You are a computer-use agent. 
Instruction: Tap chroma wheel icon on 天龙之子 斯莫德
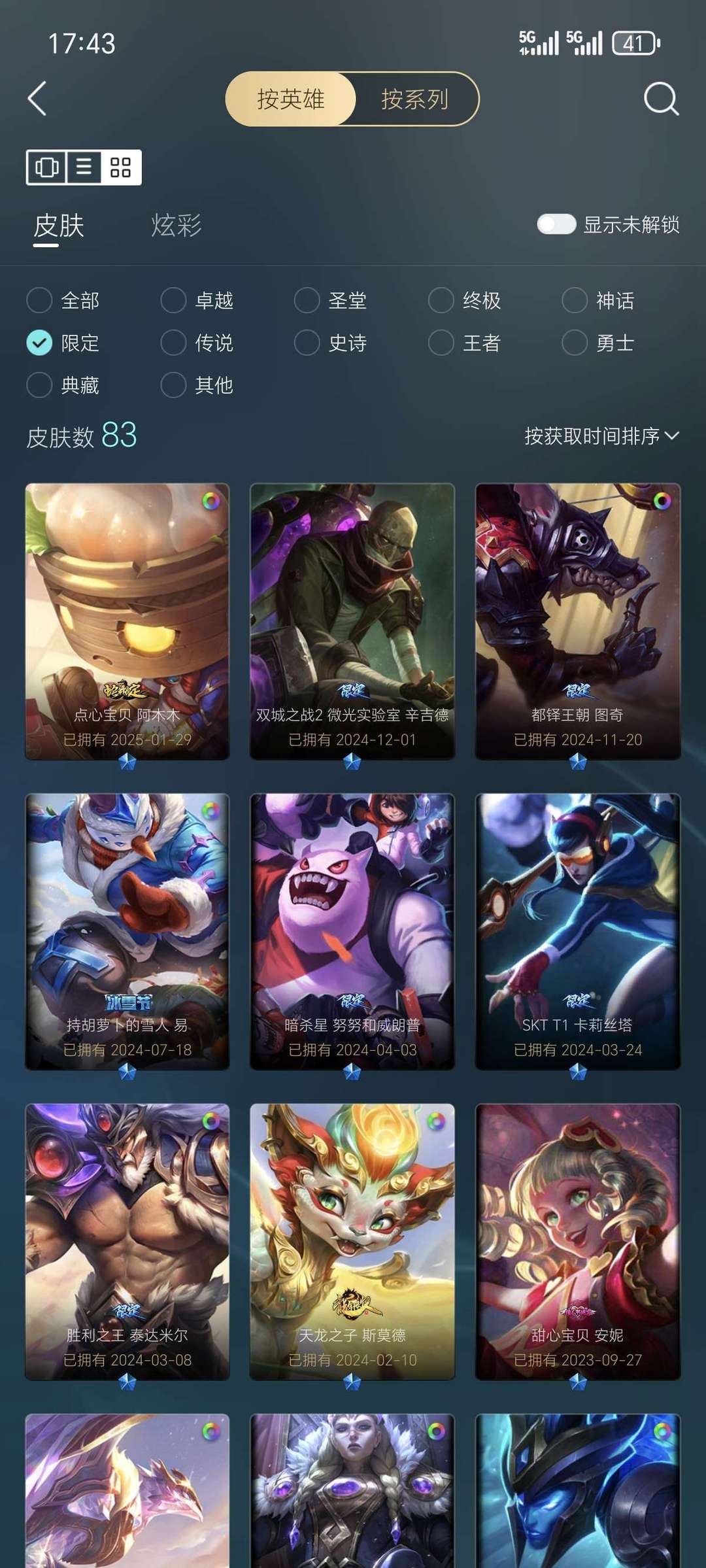pos(436,1122)
